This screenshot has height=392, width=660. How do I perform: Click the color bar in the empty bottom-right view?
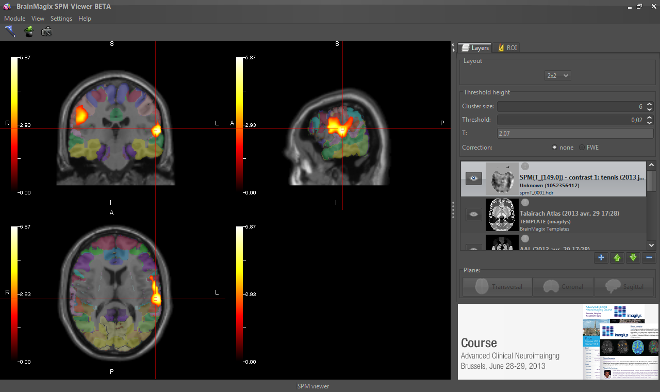pyautogui.click(x=240, y=294)
